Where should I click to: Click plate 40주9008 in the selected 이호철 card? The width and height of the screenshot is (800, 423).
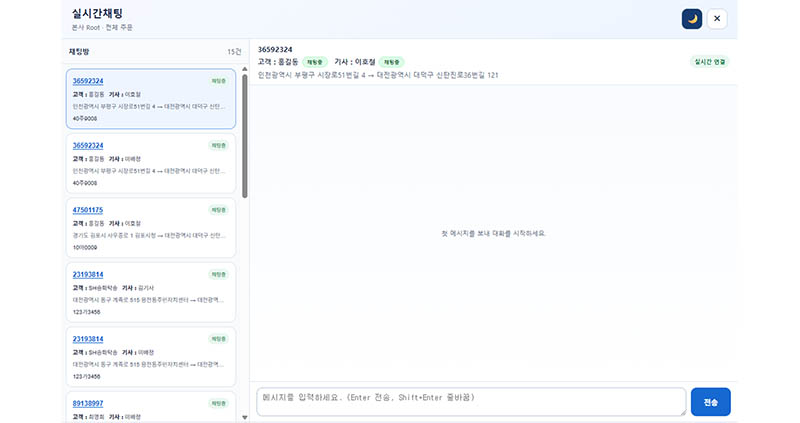[x=85, y=118]
